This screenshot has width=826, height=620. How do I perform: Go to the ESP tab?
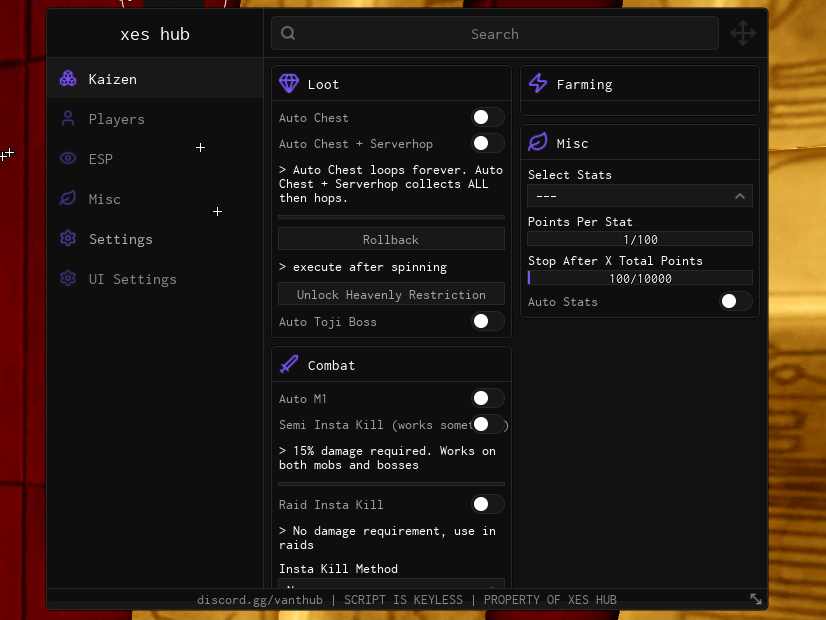pos(155,159)
